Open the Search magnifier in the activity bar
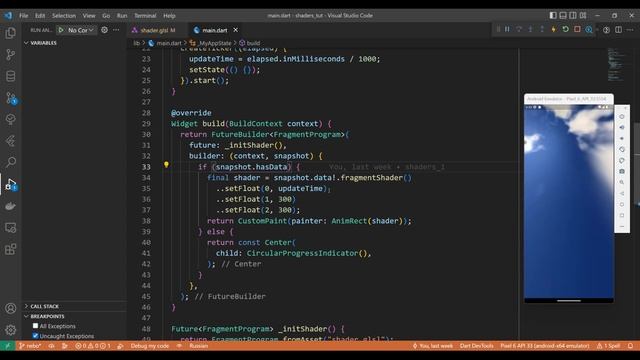The width and height of the screenshot is (640, 360). (11, 162)
